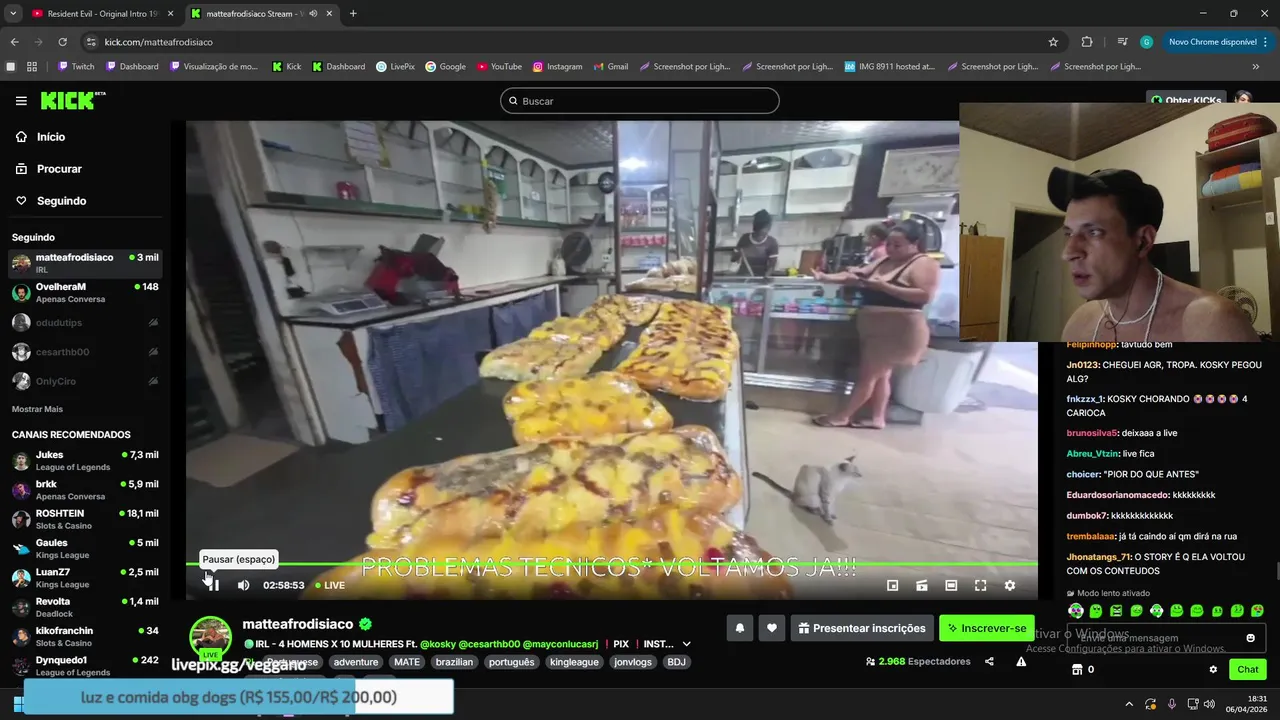This screenshot has width=1280, height=720.
Task: Click the brazilian tag
Action: coord(454,662)
